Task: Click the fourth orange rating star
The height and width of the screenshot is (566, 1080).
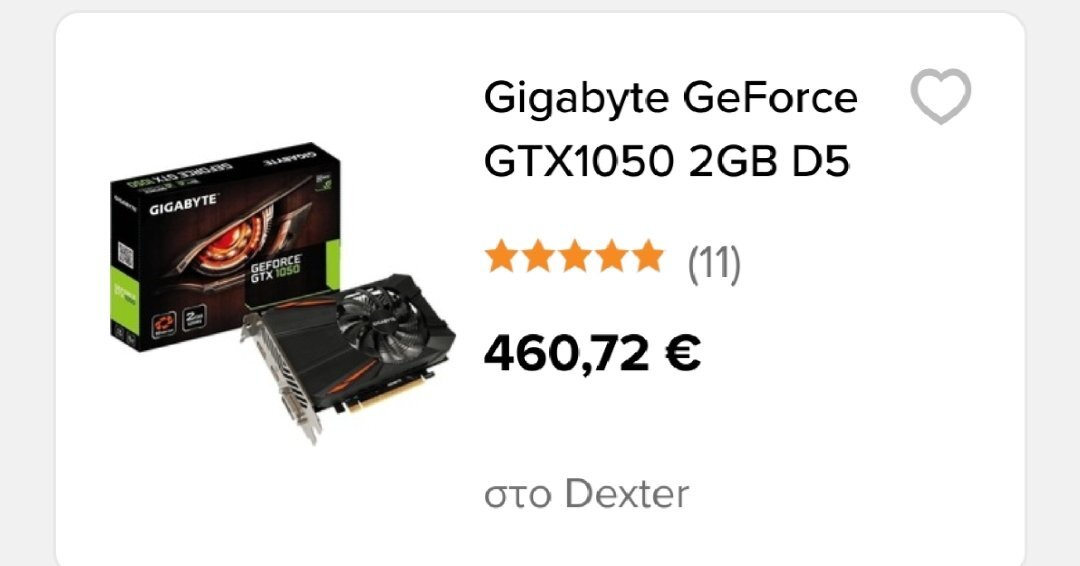Action: [x=611, y=257]
